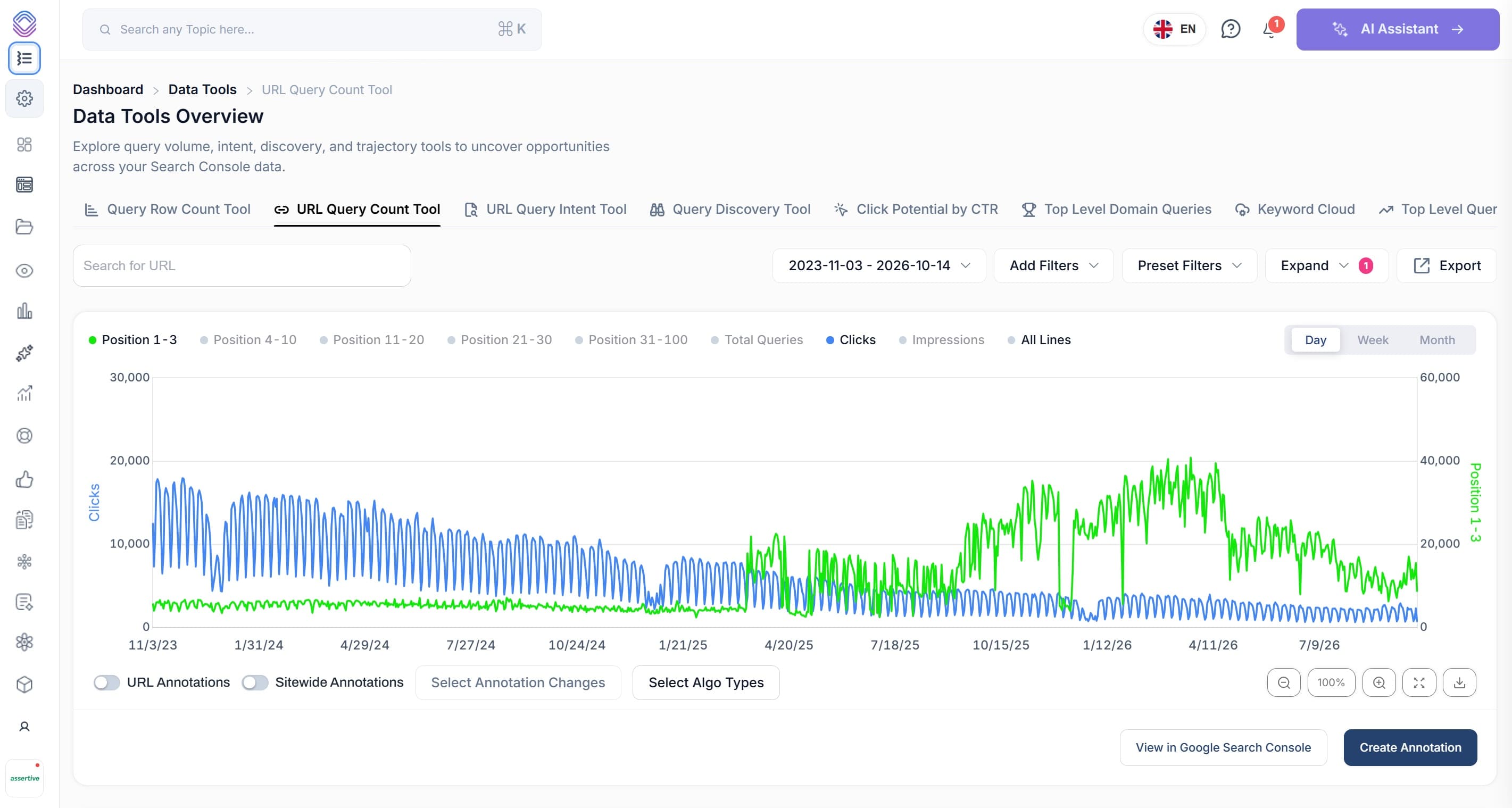The width and height of the screenshot is (1512, 808).
Task: Toggle Position 4-10 legend line
Action: click(248, 340)
